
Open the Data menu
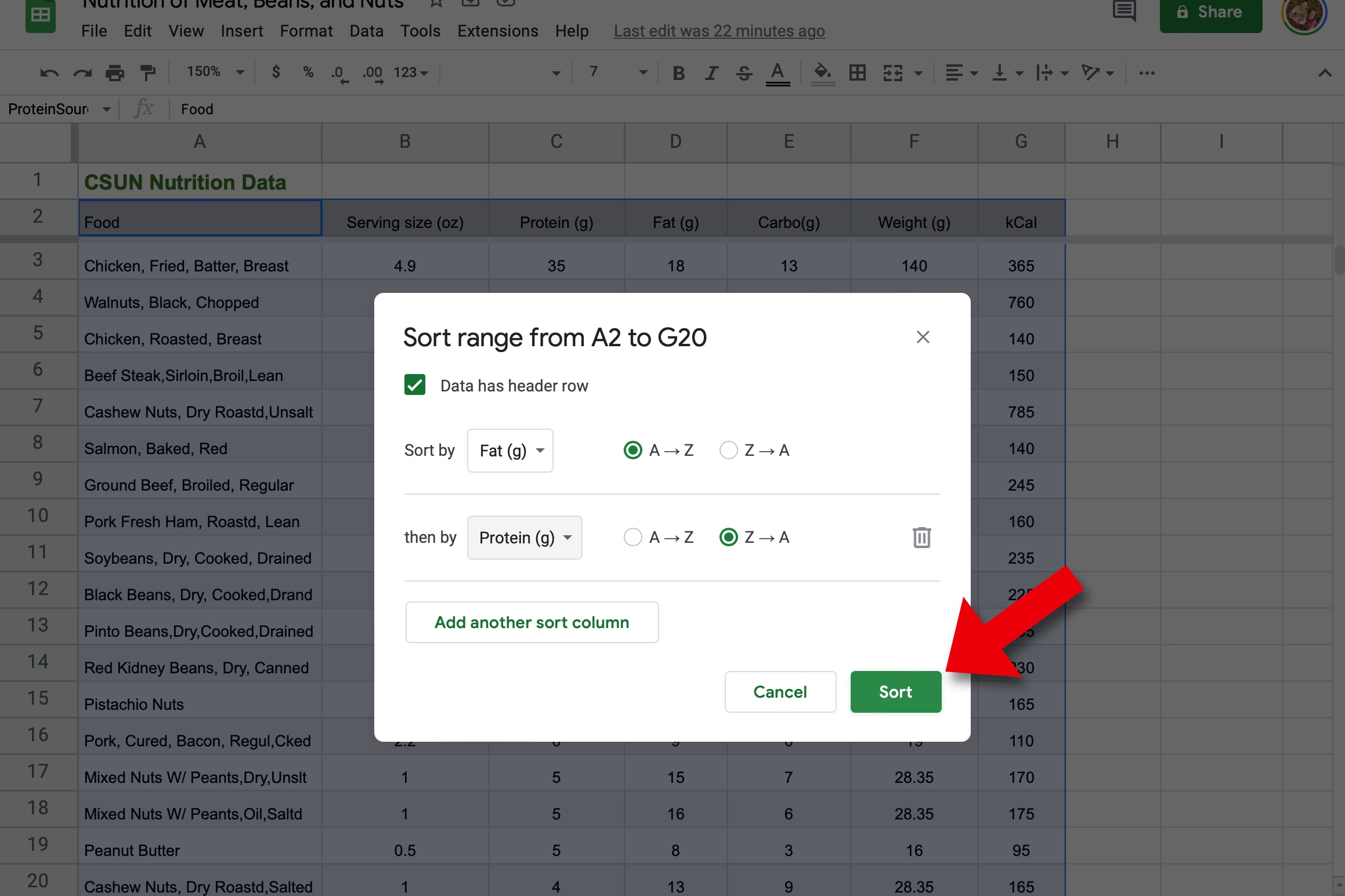pos(366,31)
